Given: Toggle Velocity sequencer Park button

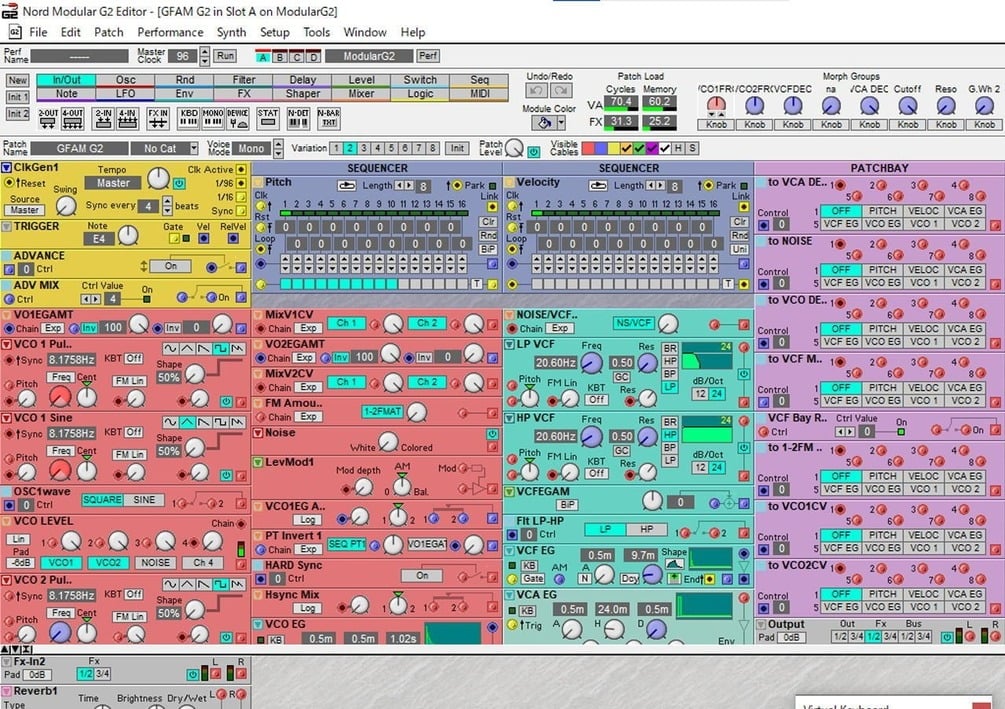Looking at the screenshot, I should (x=743, y=186).
